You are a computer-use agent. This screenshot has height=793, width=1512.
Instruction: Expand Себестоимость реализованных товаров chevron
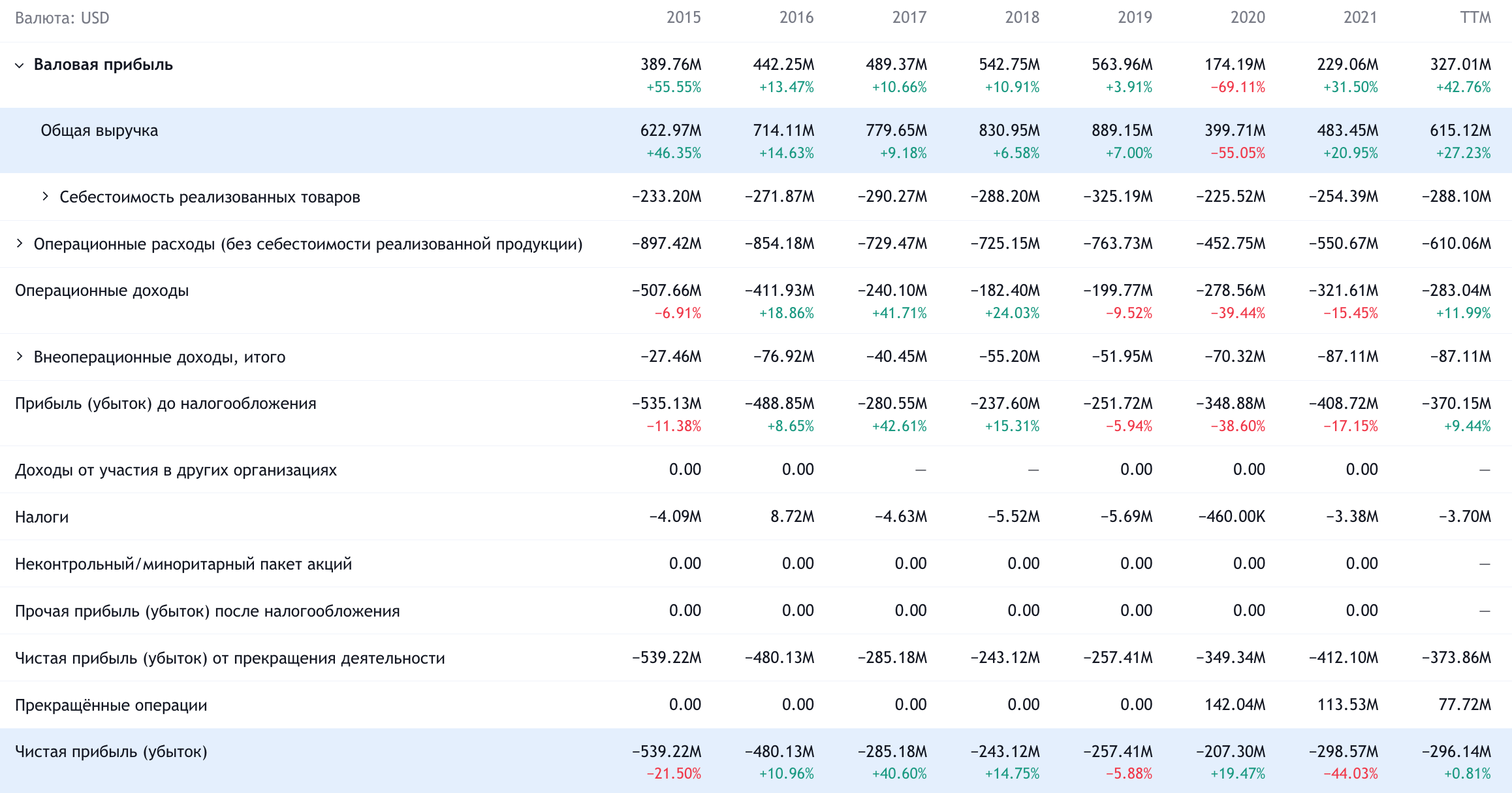[45, 196]
